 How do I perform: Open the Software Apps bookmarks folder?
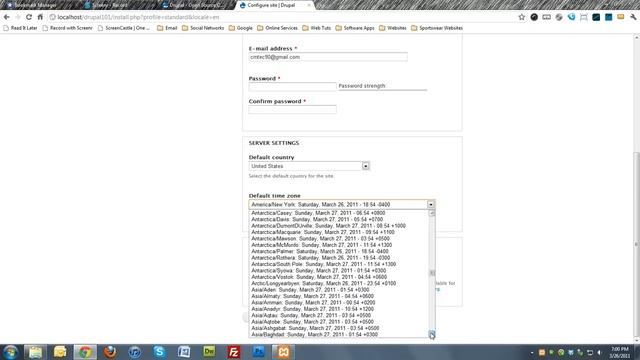[x=355, y=28]
